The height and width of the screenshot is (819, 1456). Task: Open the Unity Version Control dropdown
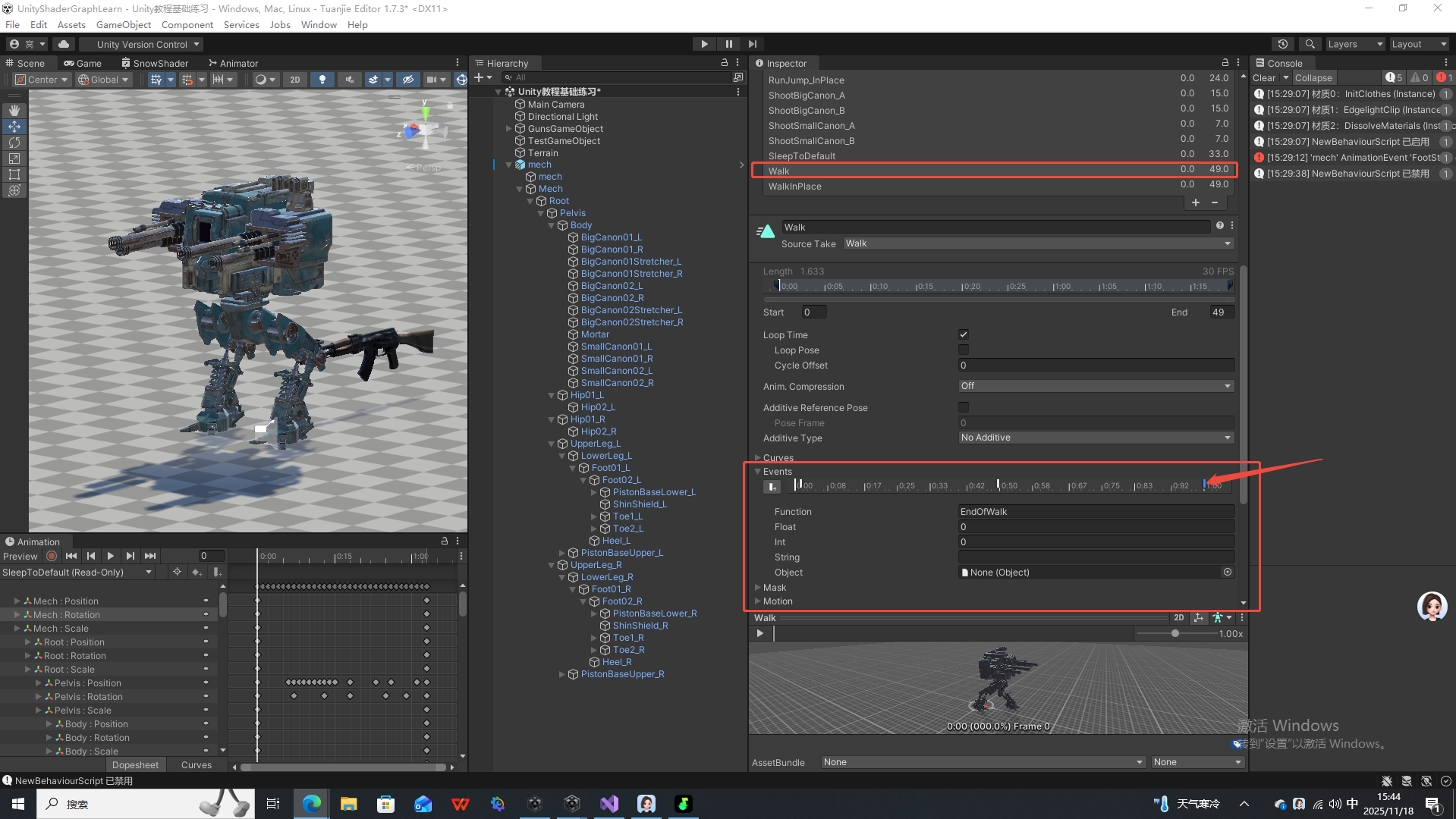click(141, 44)
